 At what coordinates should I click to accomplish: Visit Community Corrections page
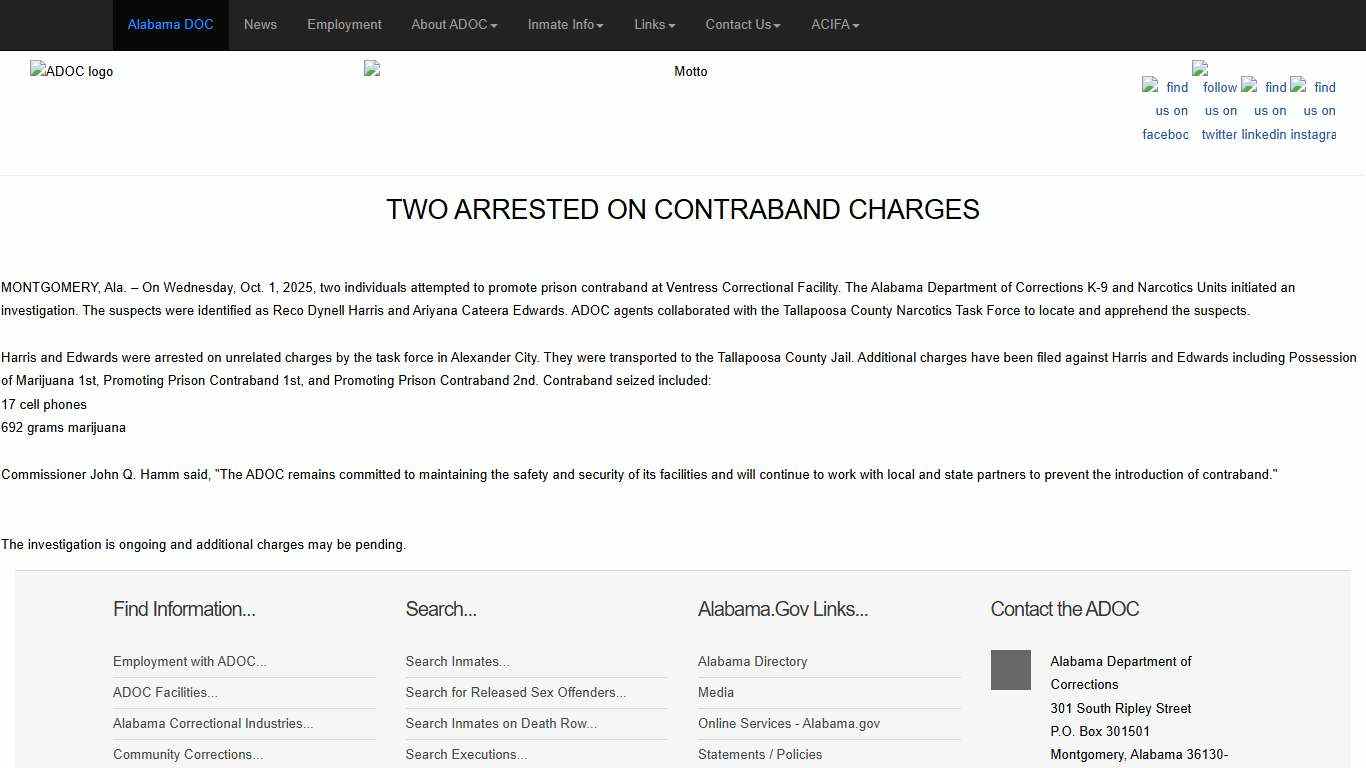(x=187, y=754)
